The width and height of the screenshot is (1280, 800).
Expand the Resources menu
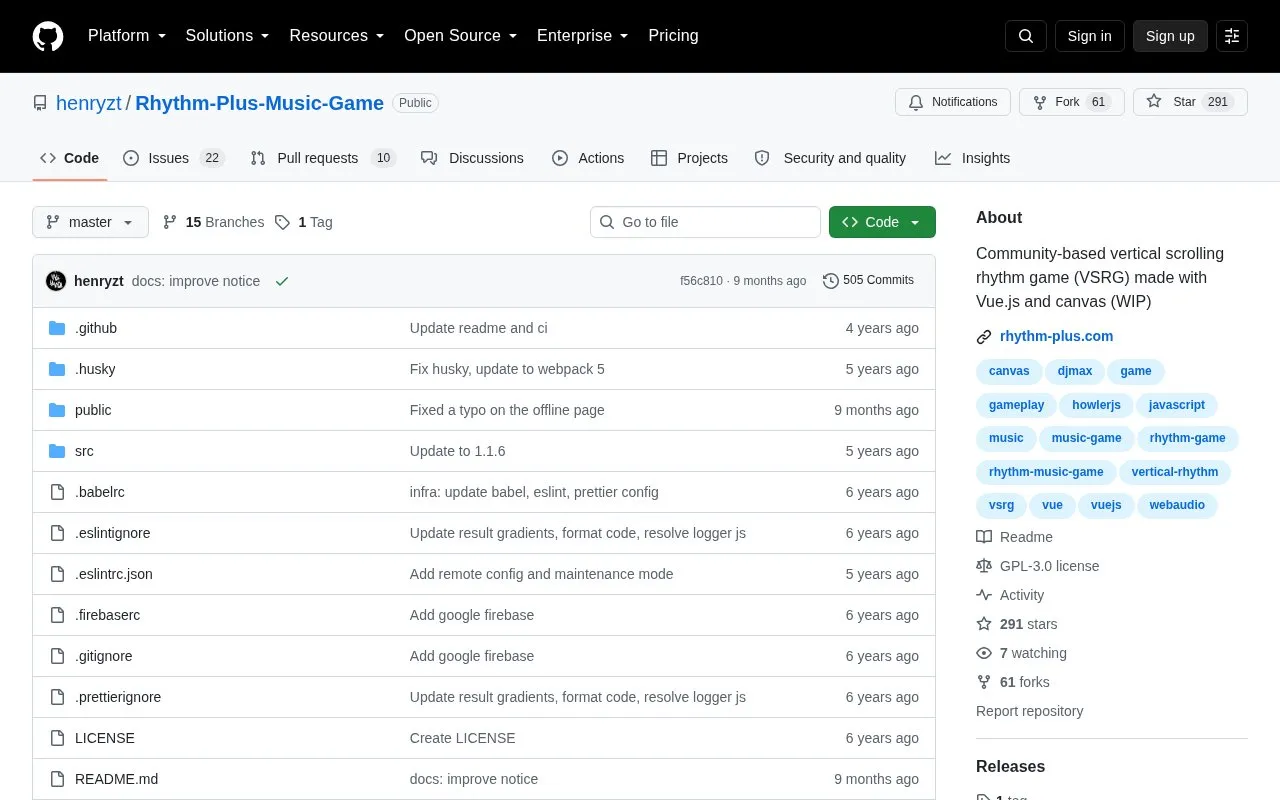(337, 36)
